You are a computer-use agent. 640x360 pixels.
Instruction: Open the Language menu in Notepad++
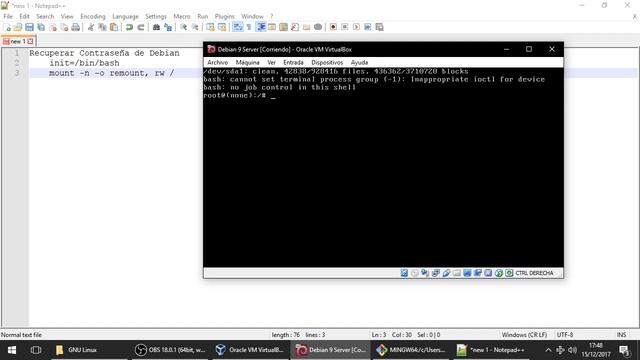coord(125,16)
